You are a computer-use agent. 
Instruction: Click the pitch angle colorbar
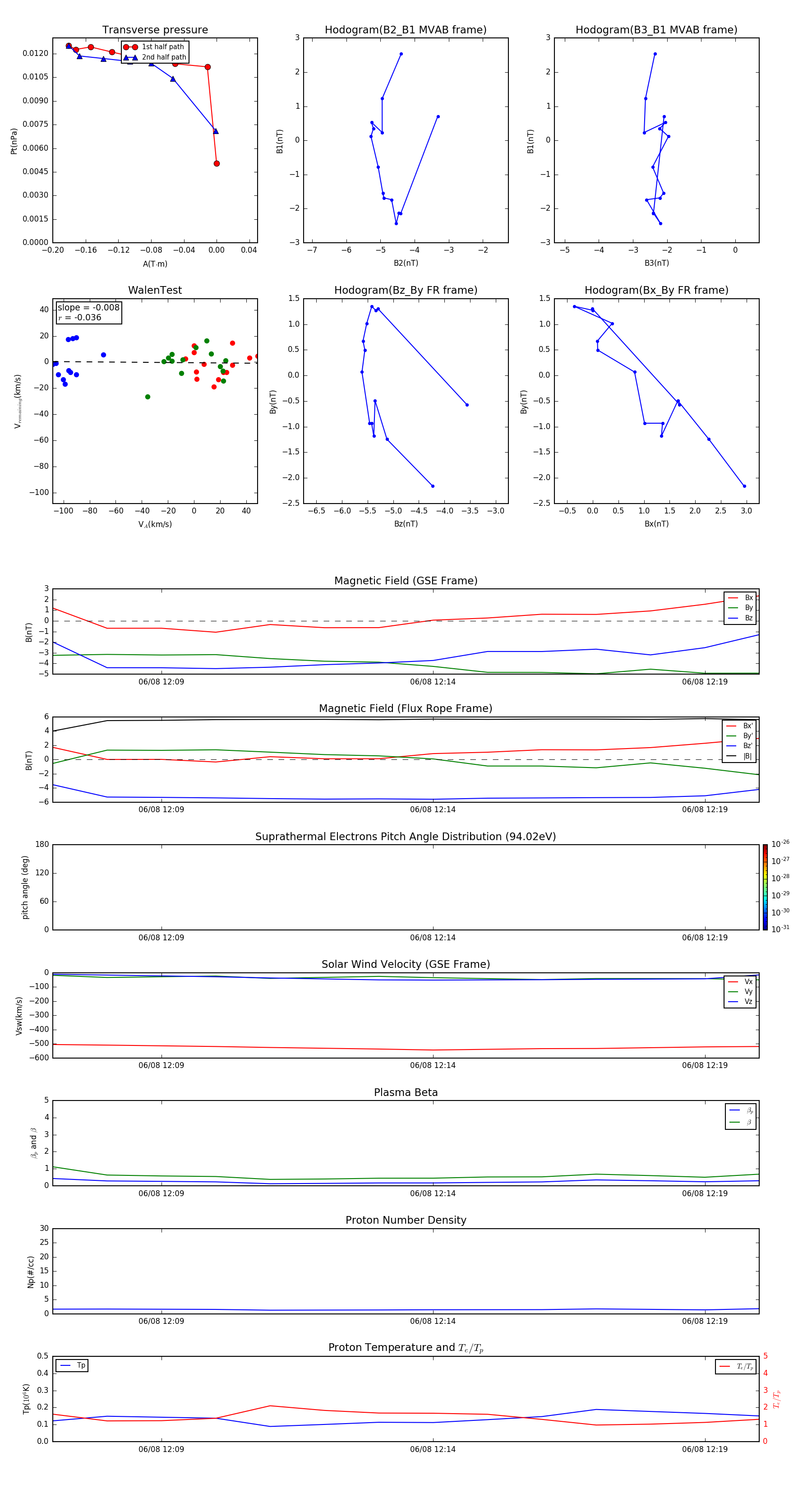[x=765, y=887]
